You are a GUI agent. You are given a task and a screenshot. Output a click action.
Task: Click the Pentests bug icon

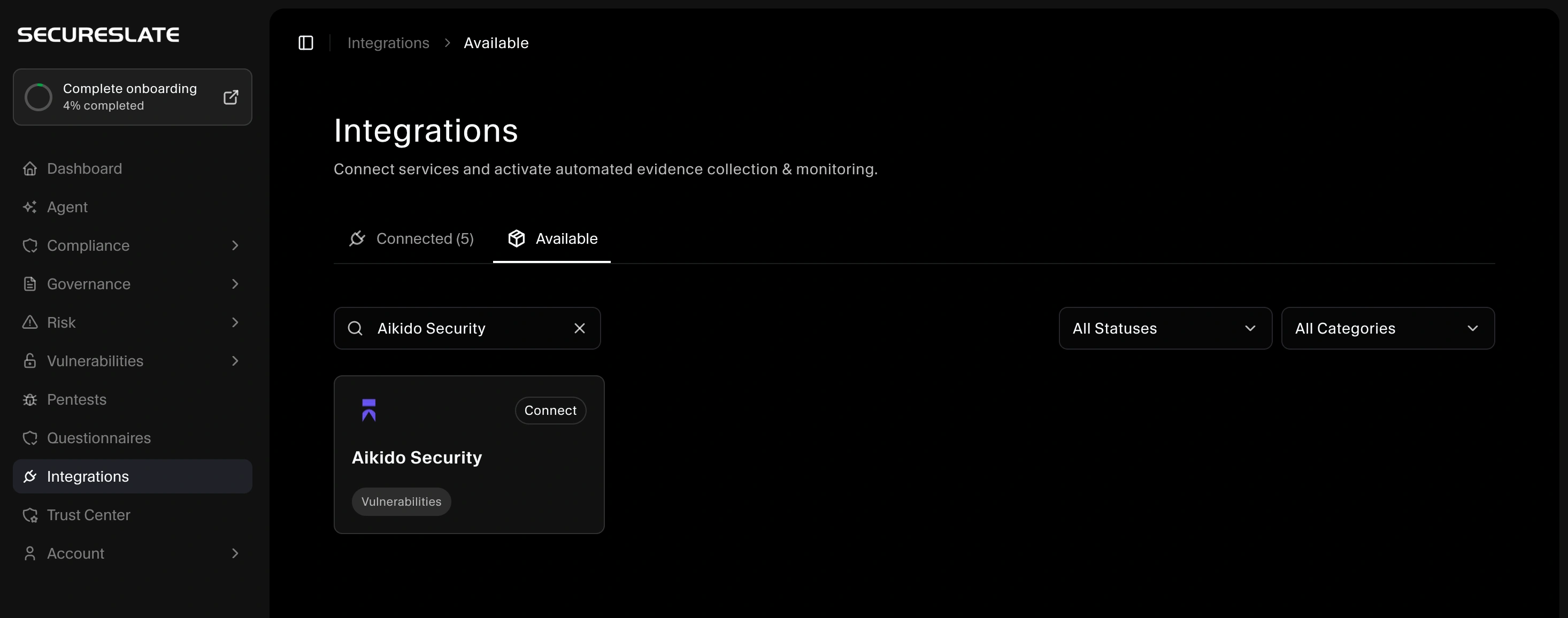(30, 400)
